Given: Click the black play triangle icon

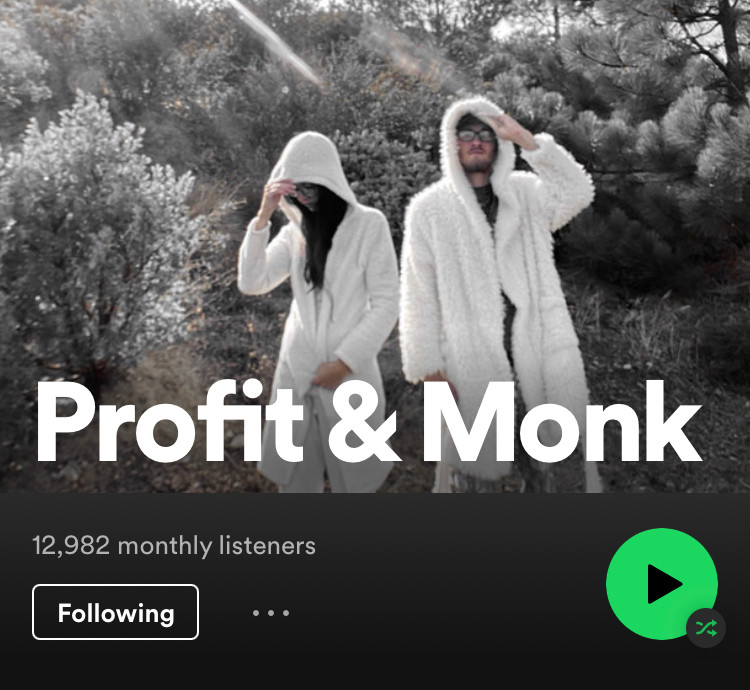Looking at the screenshot, I should click(665, 584).
